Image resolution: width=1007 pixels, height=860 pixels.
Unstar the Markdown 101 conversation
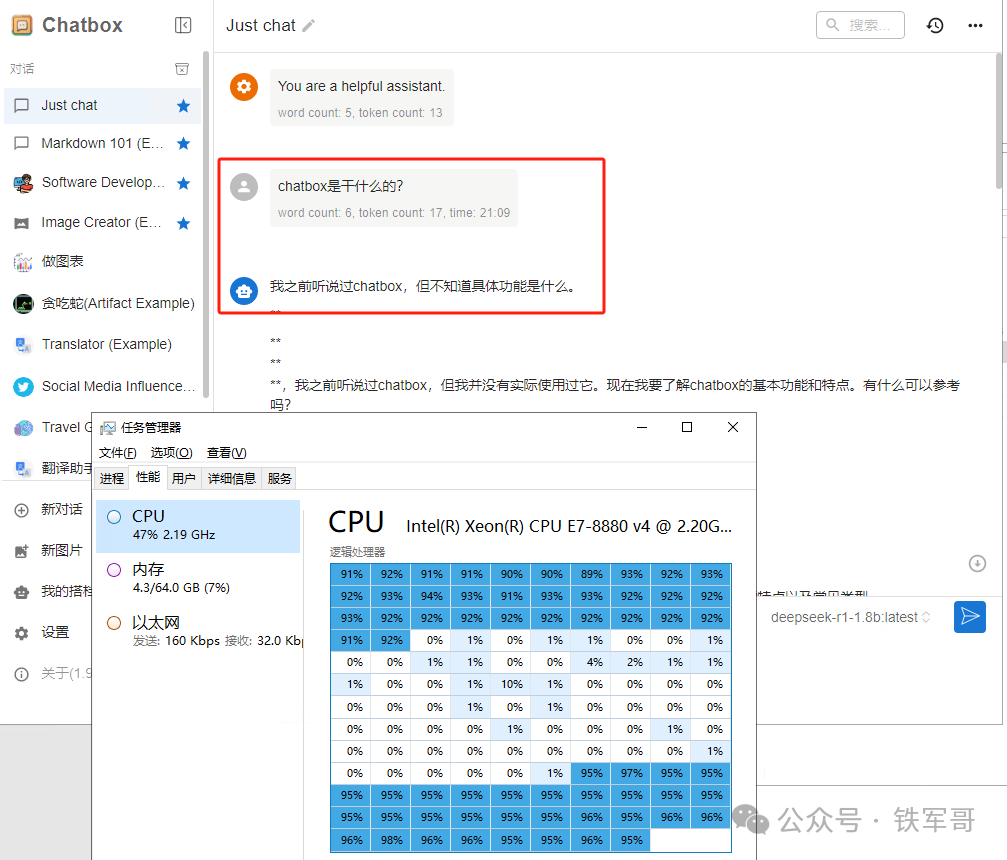pos(184,143)
